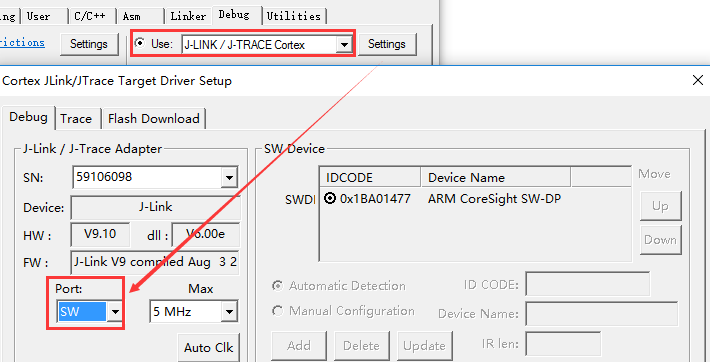Close the Cortex JLink/JTrace Target Driver Setup dialog
This screenshot has width=710, height=362.
(698, 81)
